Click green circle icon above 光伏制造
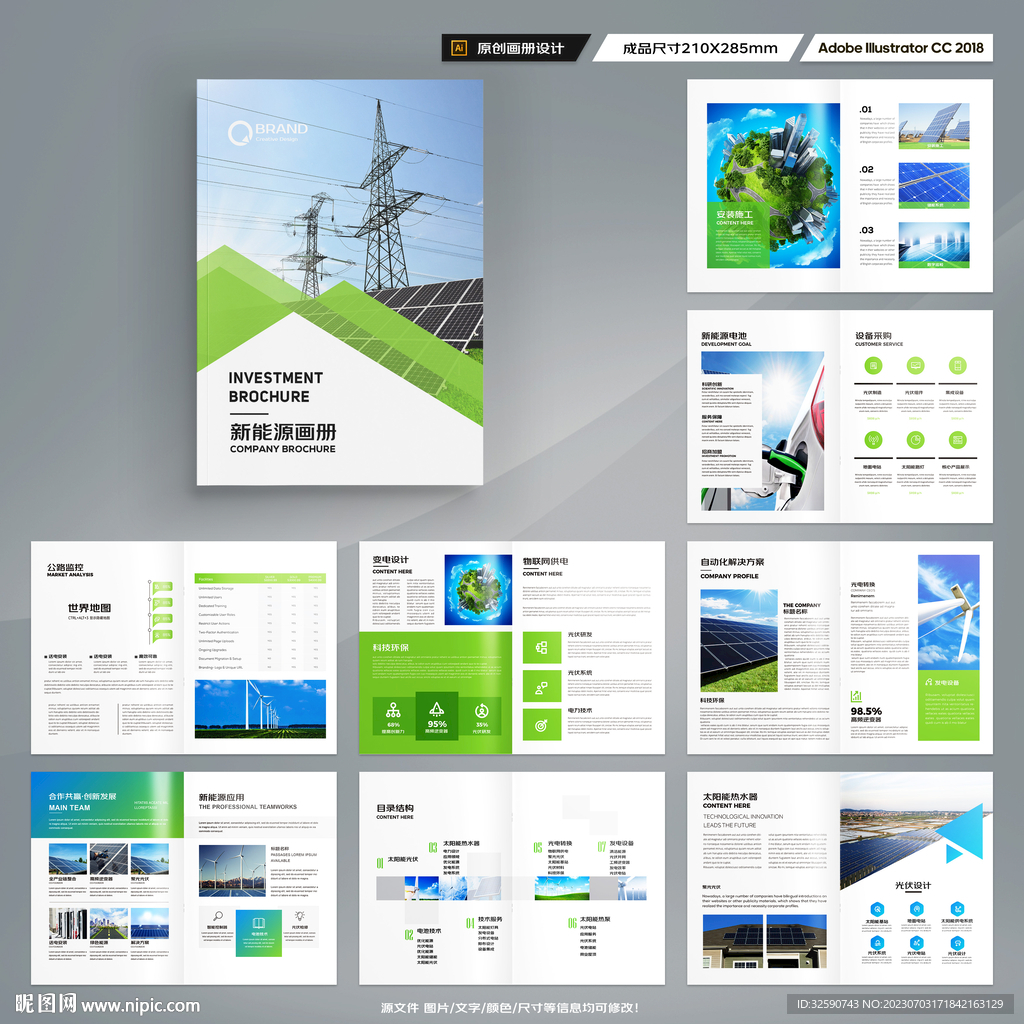 point(872,366)
